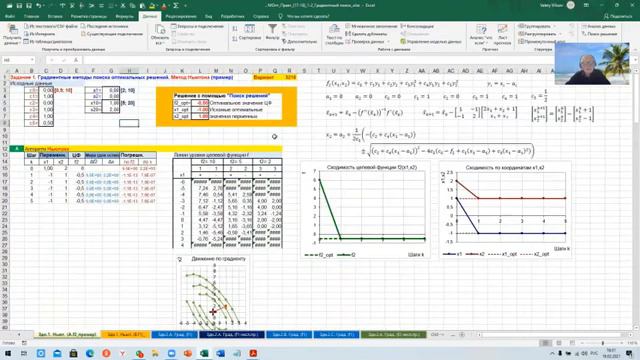This screenshot has width=640, height=360.
Task: Click From Table/Range (Из таблицы/диапазона)
Action: click(x=48, y=42)
